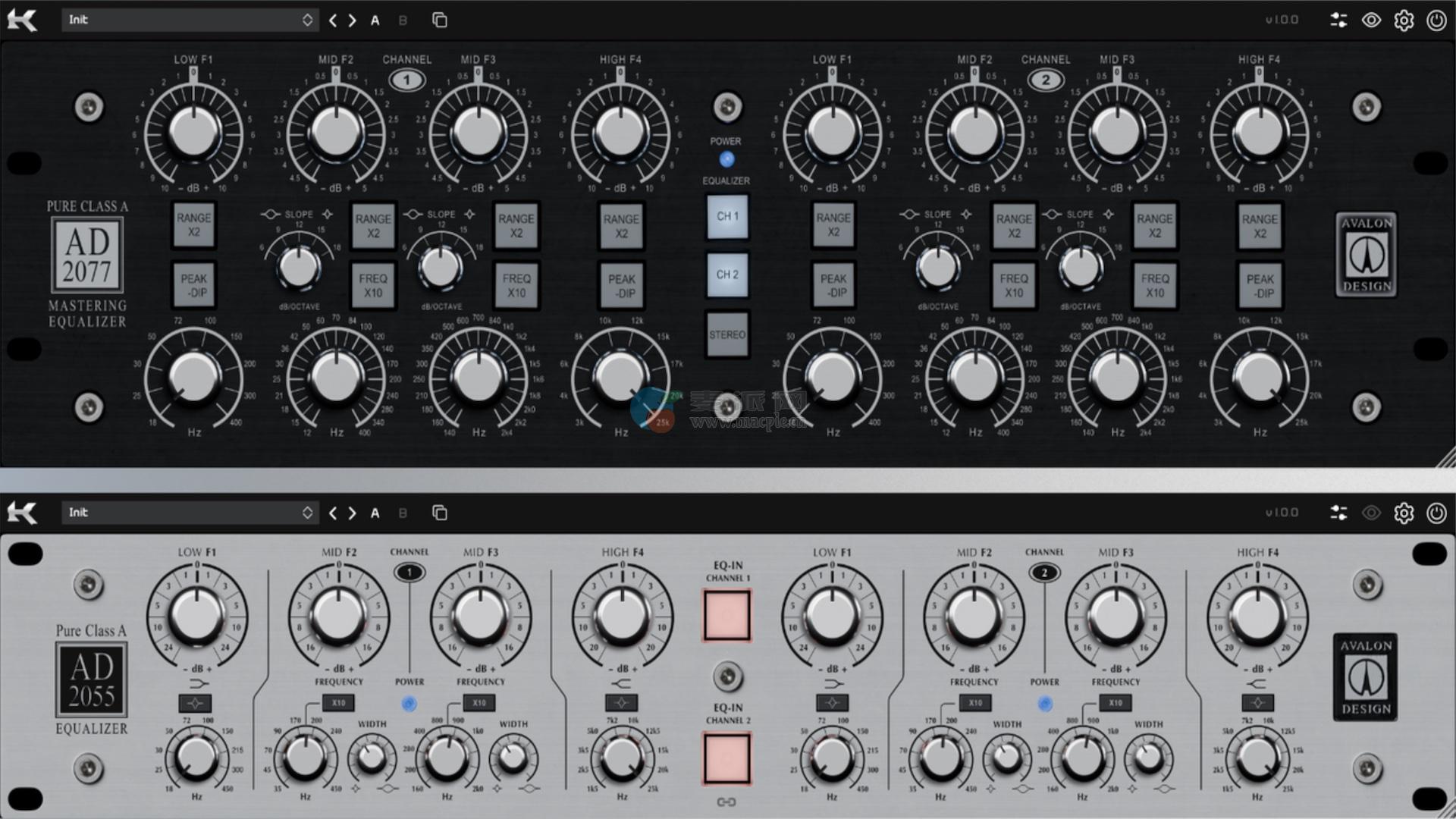
Task: Click copy A/B icon in AD2055 toolbar
Action: (x=440, y=513)
